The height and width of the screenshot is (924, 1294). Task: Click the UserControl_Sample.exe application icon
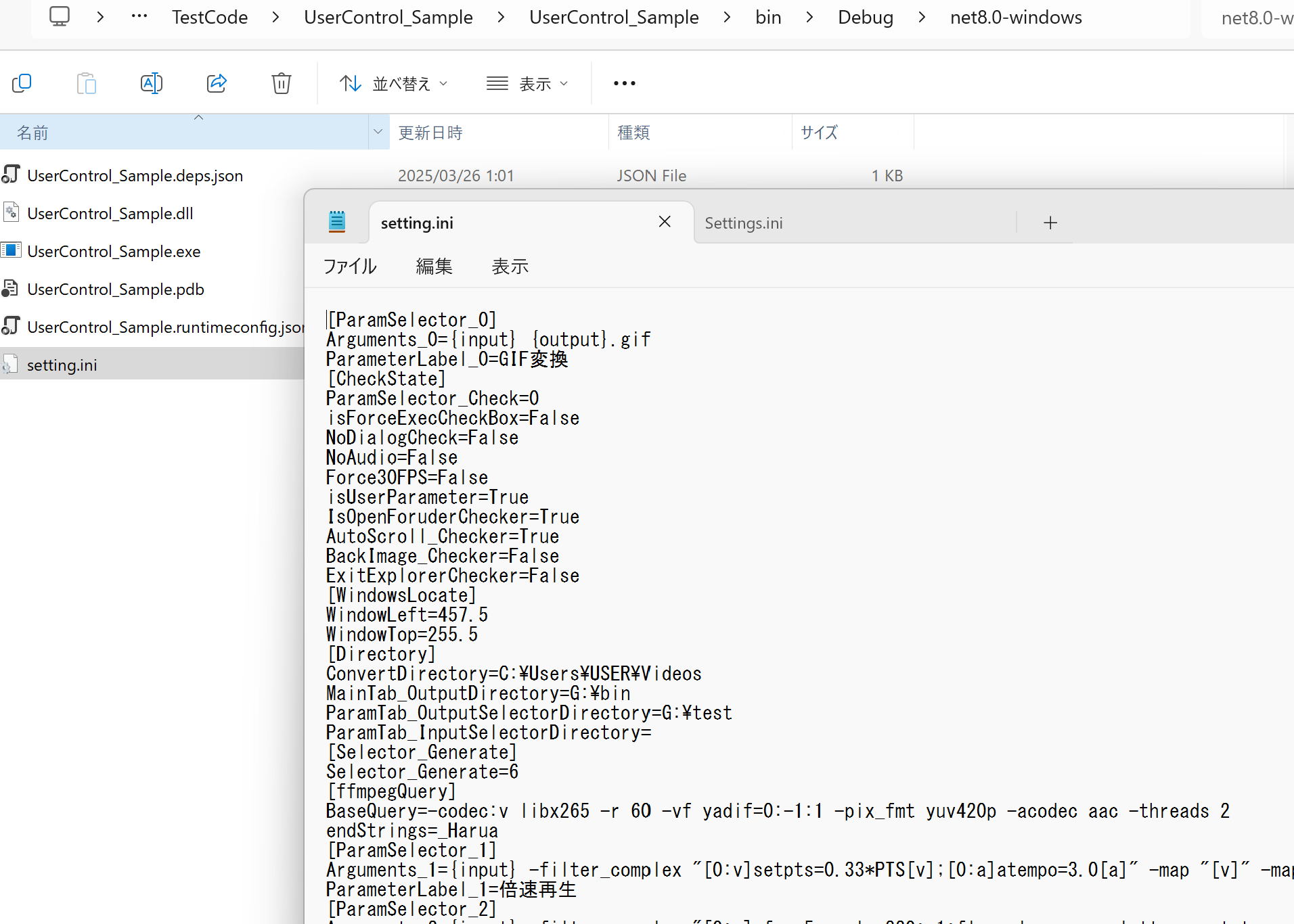tap(10, 250)
